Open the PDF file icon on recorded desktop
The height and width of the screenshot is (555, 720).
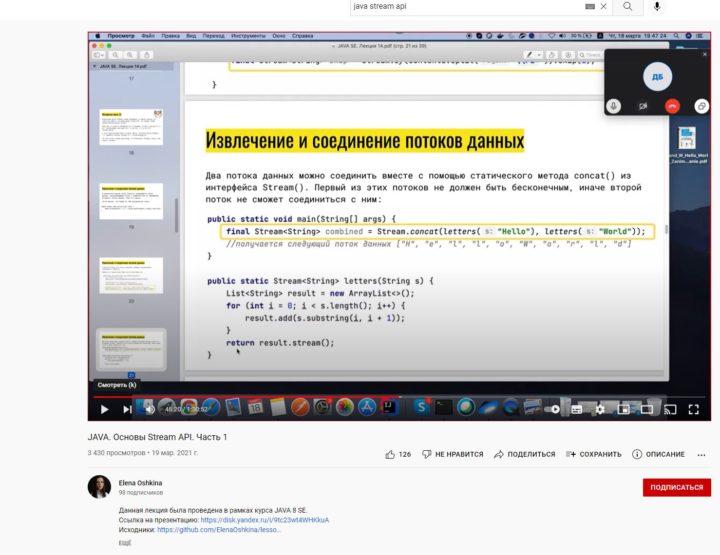687,138
